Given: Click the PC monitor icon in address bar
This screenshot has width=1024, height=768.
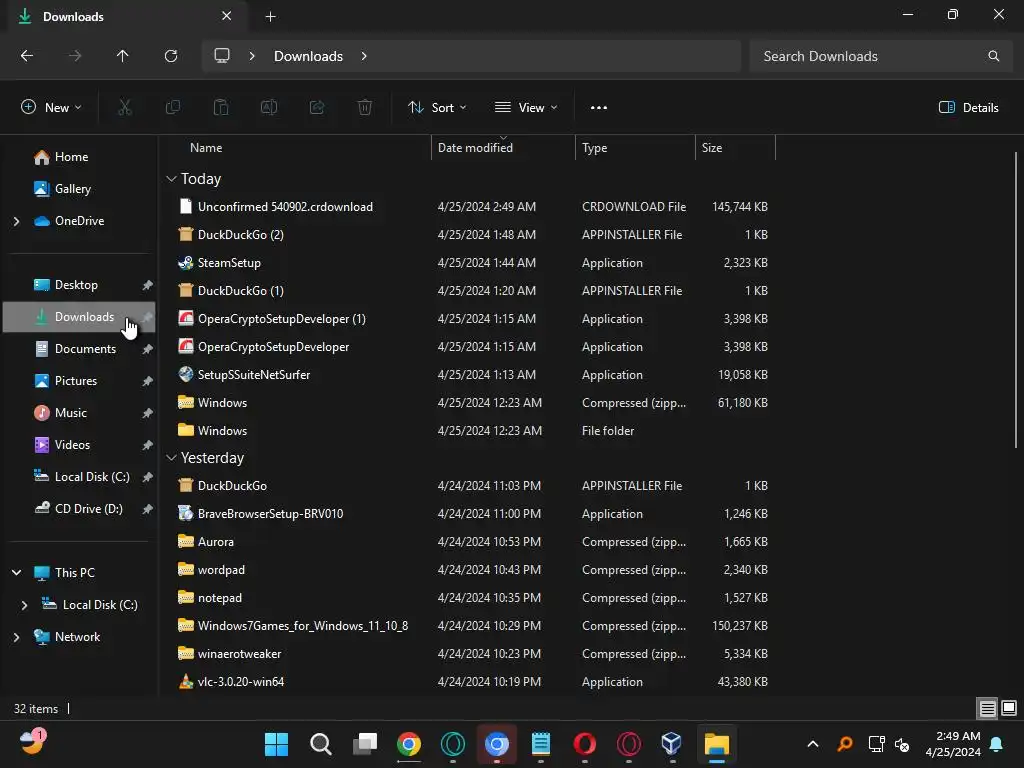Looking at the screenshot, I should [222, 56].
